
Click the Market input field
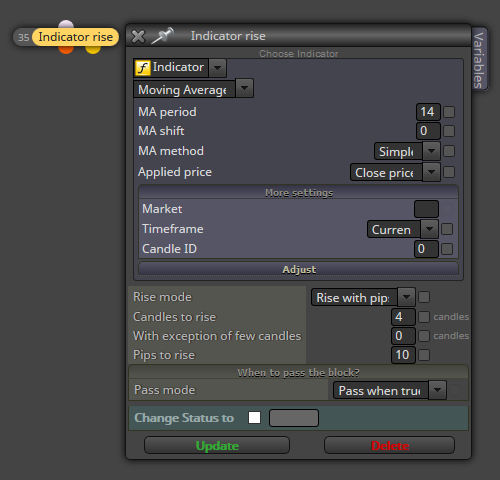pos(426,209)
